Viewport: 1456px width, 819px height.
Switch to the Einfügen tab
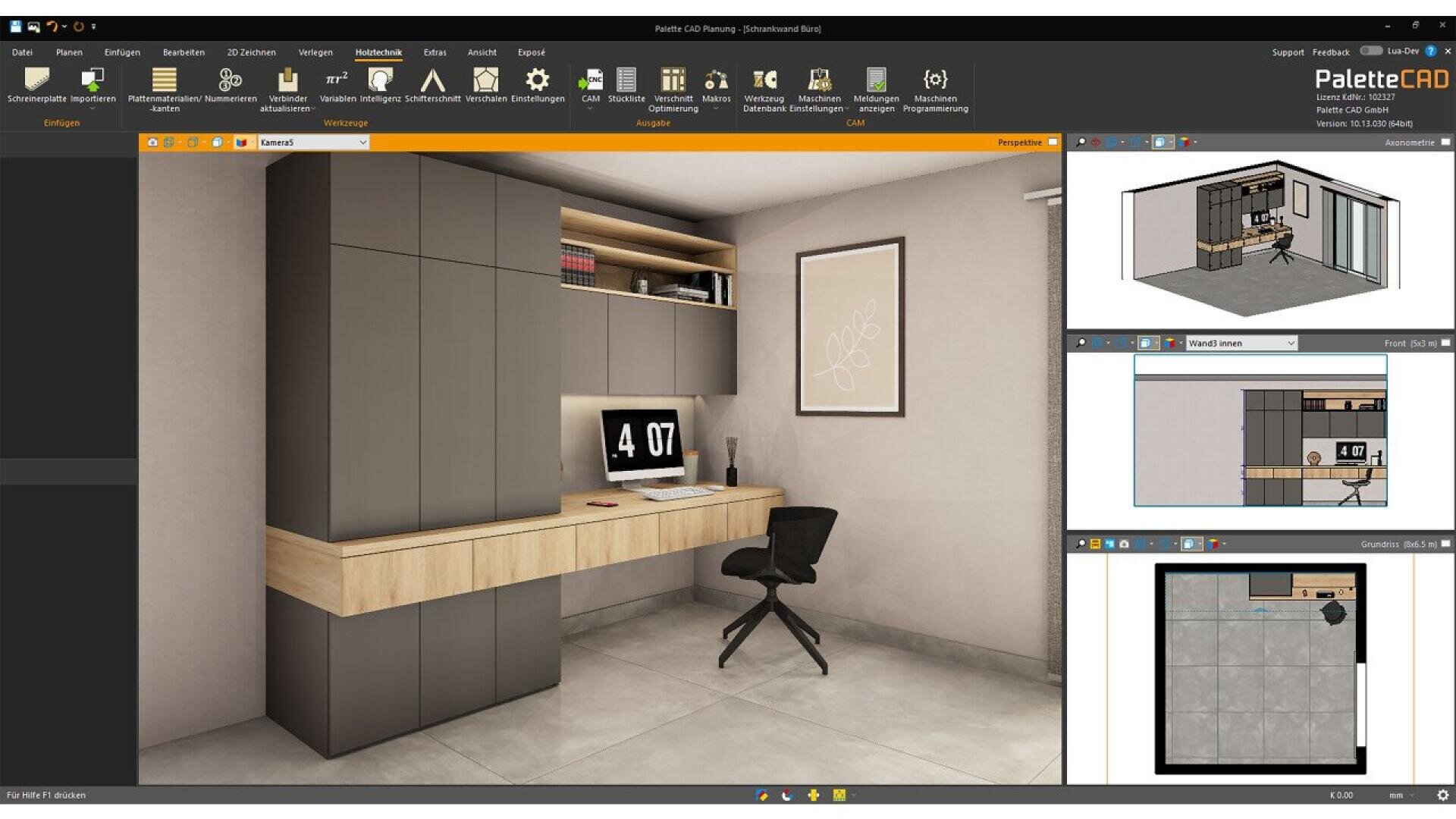pos(122,52)
